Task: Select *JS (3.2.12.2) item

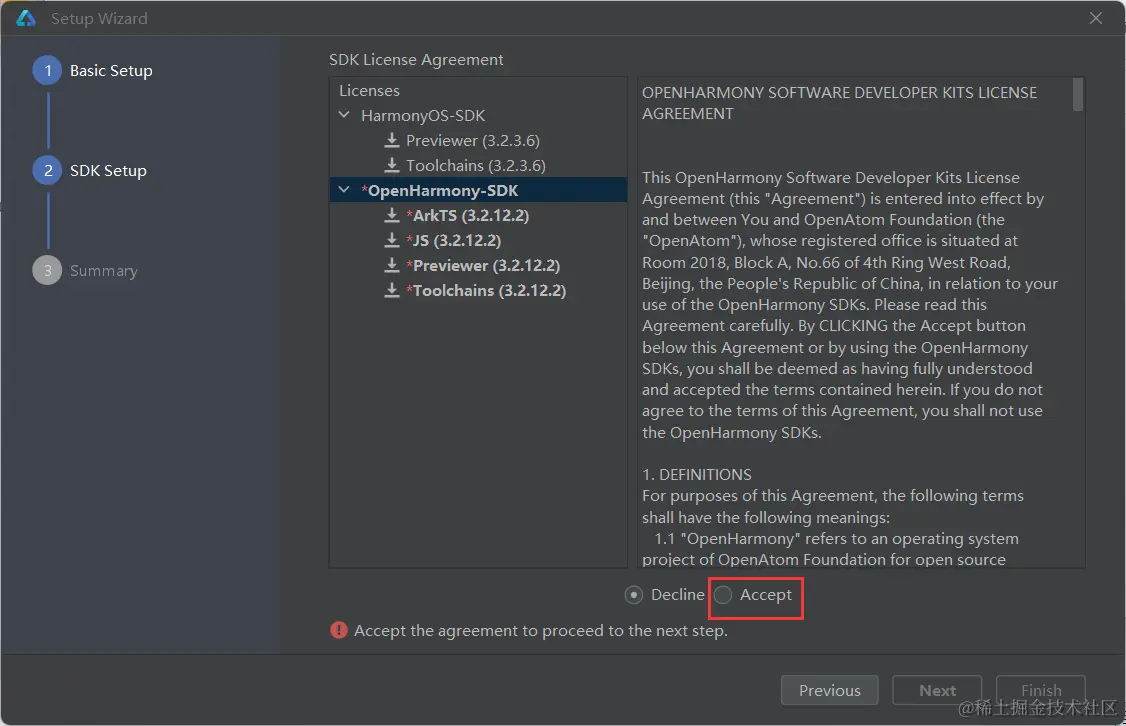Action: point(453,240)
